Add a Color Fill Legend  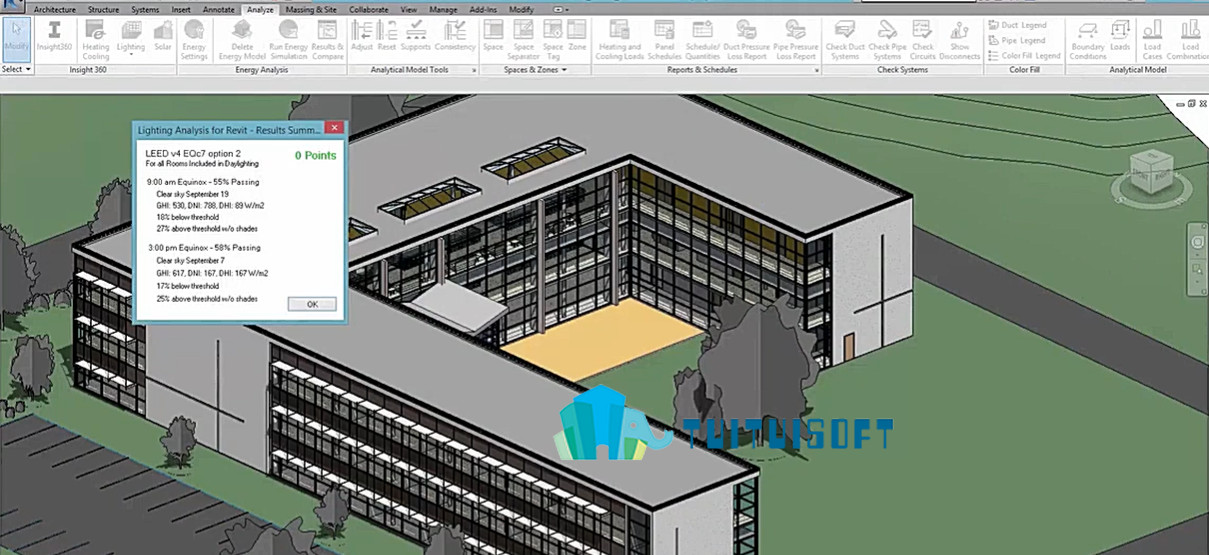tap(1025, 56)
